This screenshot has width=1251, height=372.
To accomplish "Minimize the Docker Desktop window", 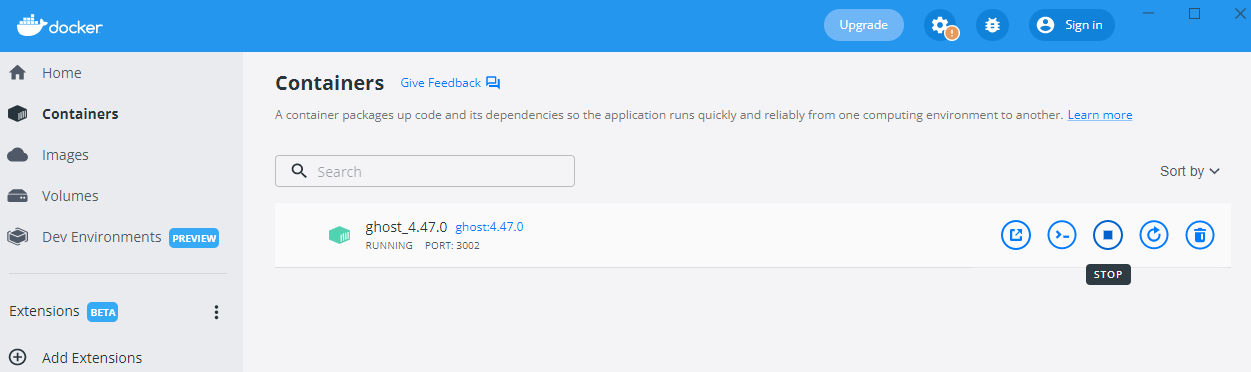I will [x=1149, y=14].
